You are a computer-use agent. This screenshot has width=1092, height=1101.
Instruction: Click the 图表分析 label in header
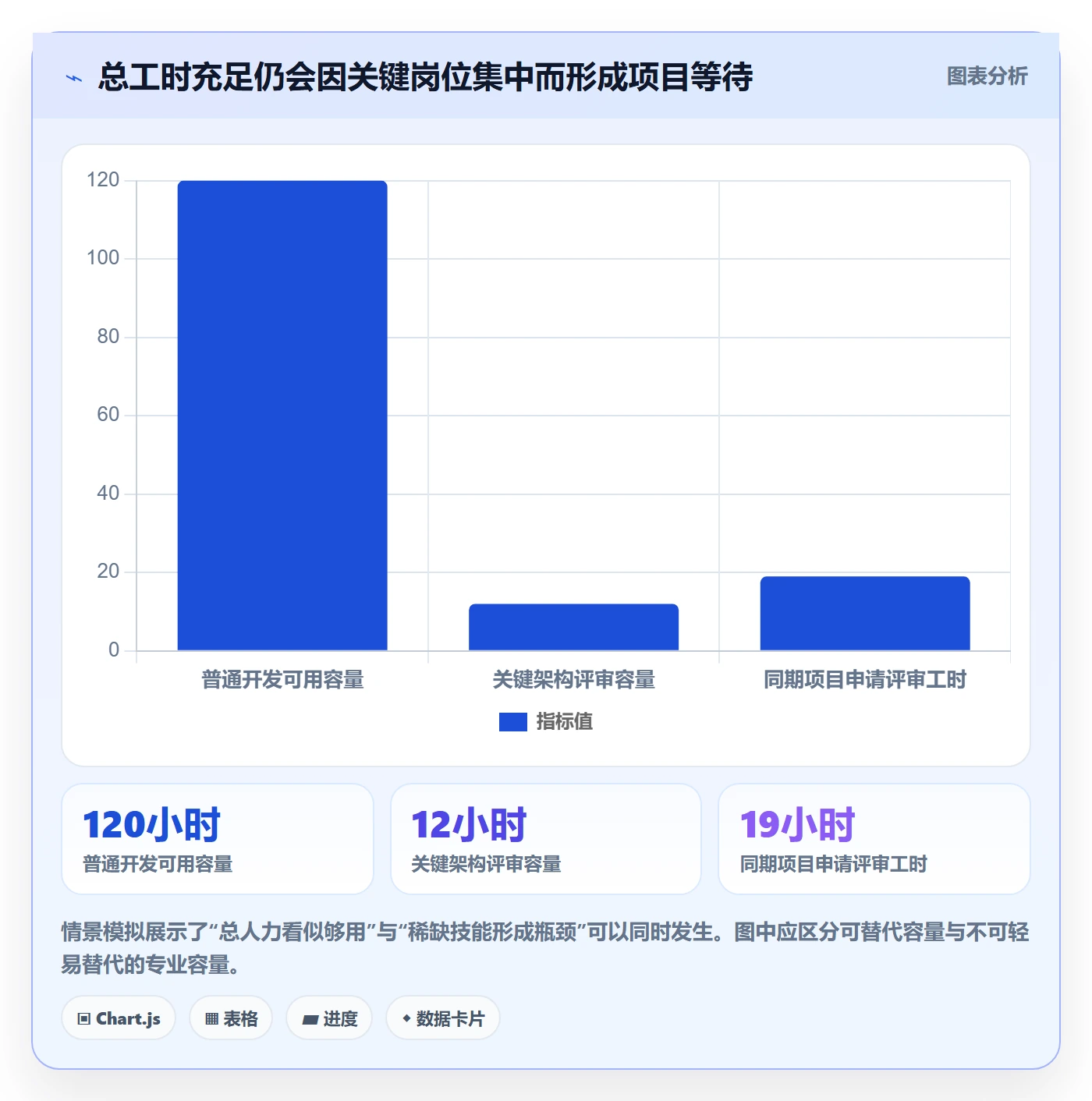[987, 76]
